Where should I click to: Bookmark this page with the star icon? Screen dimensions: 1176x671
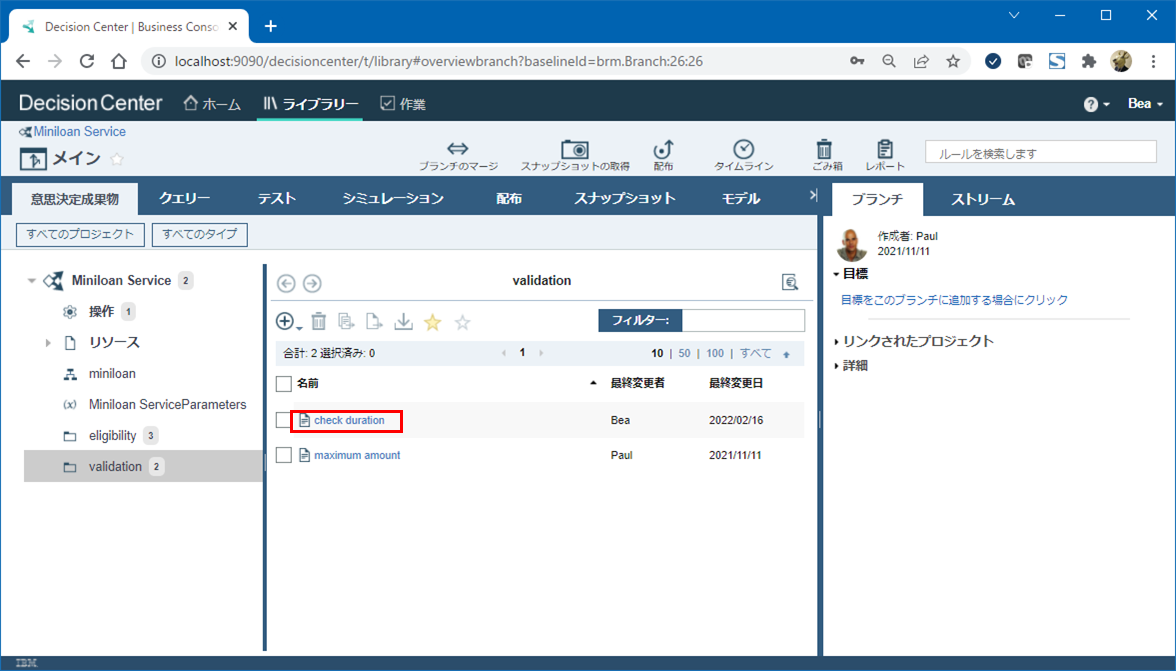(952, 61)
